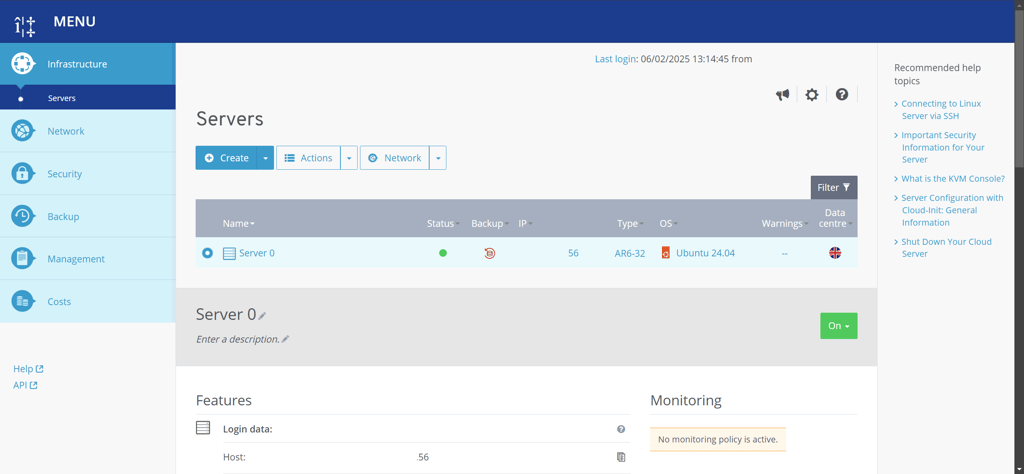
Task: Open the Filter button
Action: tap(834, 187)
